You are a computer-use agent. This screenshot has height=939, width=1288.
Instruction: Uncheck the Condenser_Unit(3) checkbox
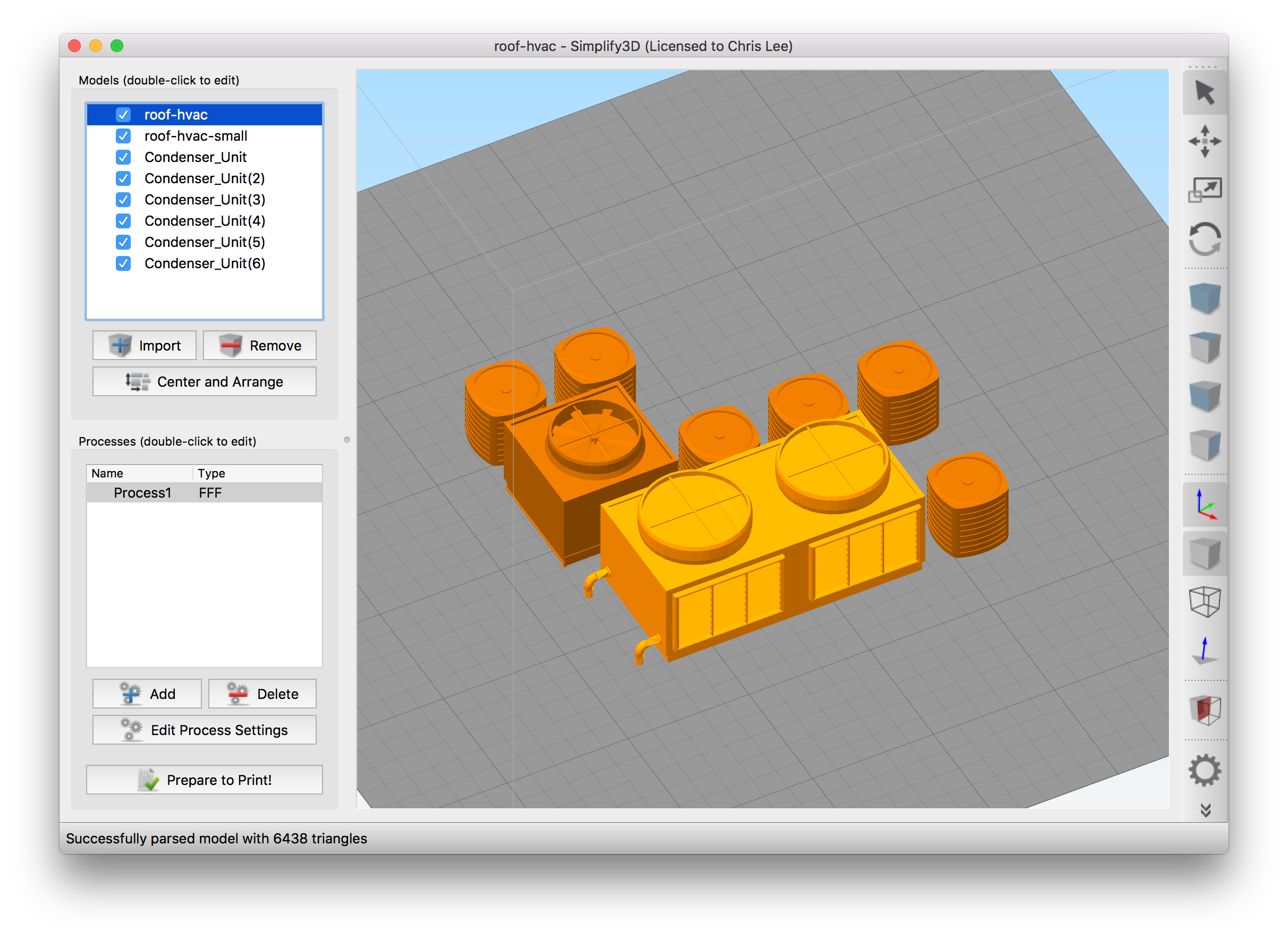coord(123,200)
